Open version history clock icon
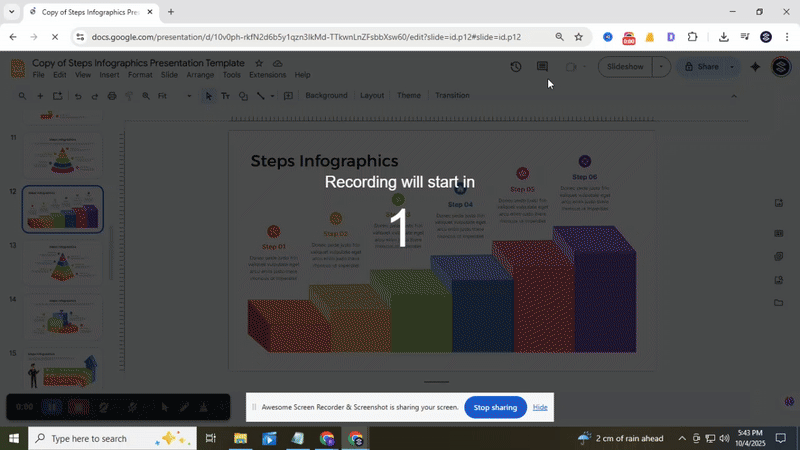This screenshot has width=800, height=450. pyautogui.click(x=515, y=67)
